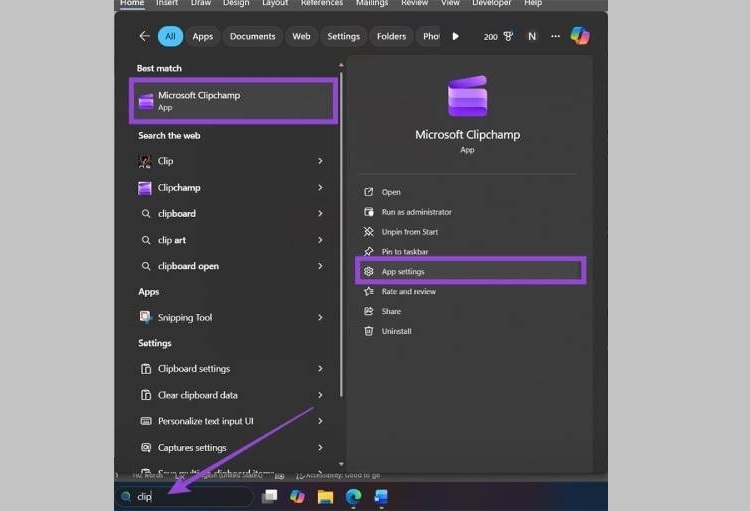
Task: Click the back arrow in search panel
Action: (144, 36)
